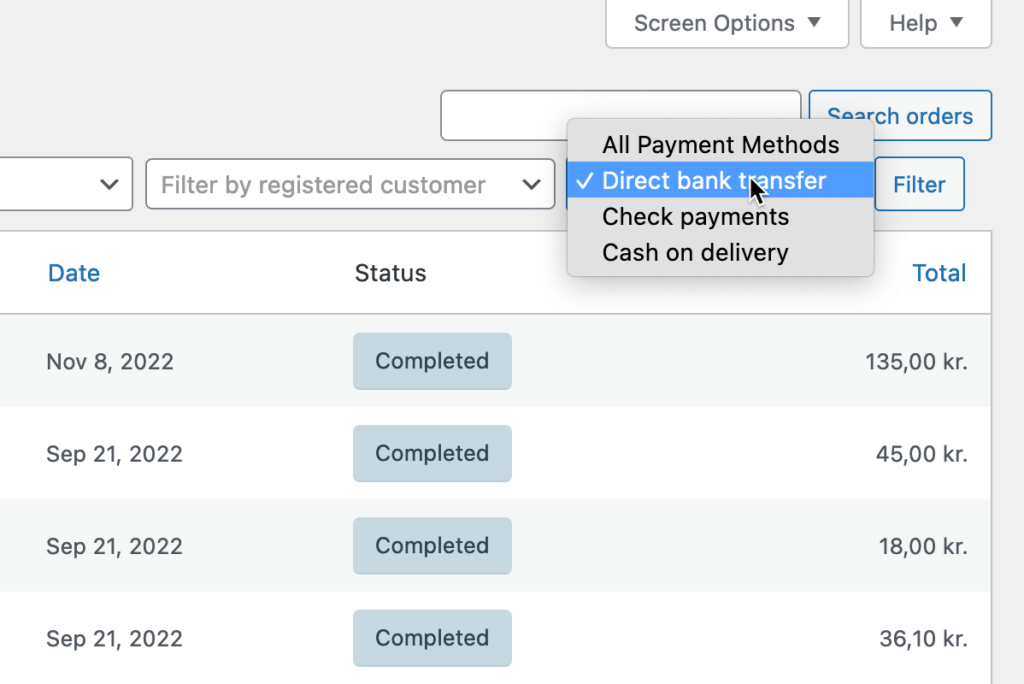Click the Completed badge on first Sep 21 order
This screenshot has height=684, width=1024.
tap(431, 453)
